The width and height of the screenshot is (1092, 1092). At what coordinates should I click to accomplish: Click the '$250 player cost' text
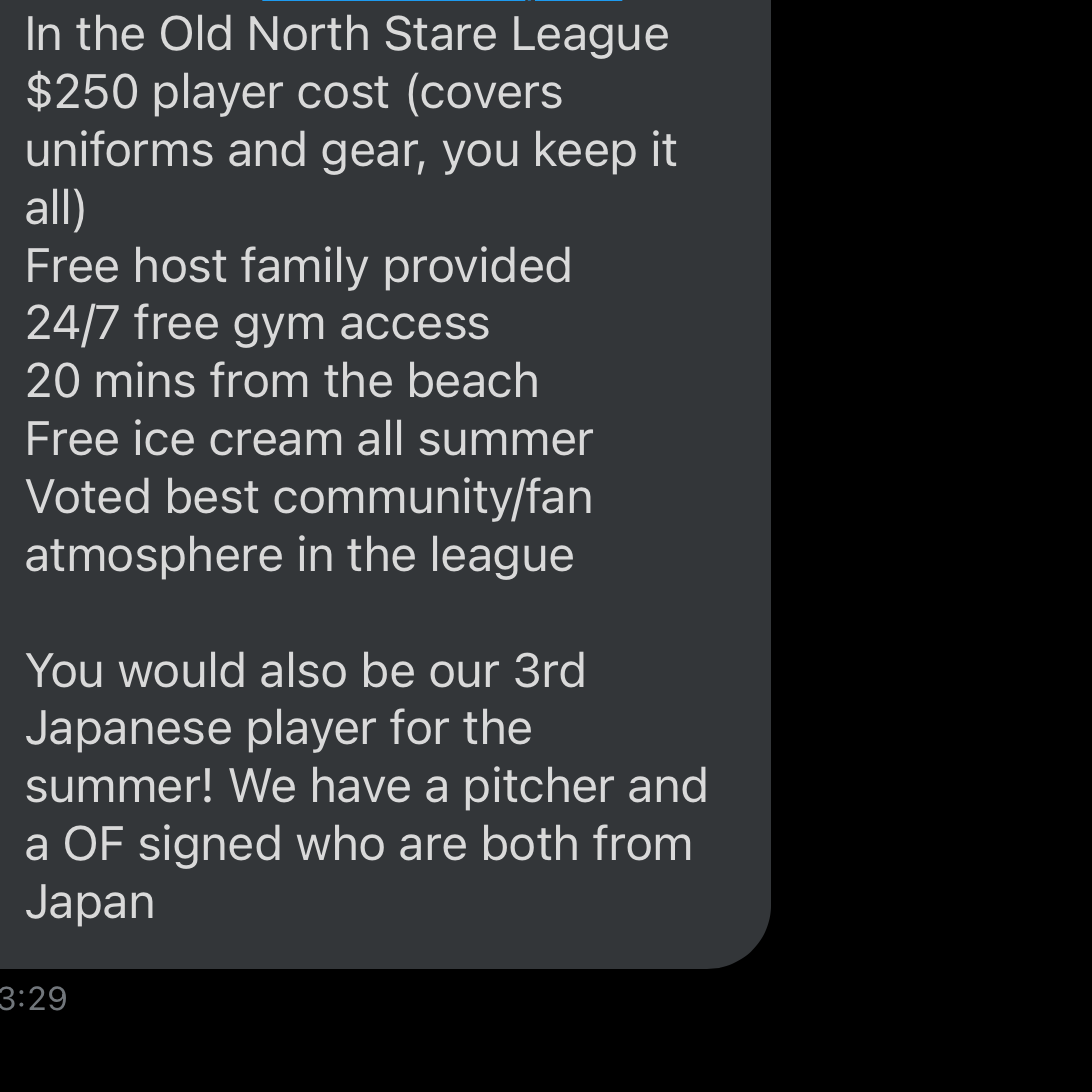206,93
